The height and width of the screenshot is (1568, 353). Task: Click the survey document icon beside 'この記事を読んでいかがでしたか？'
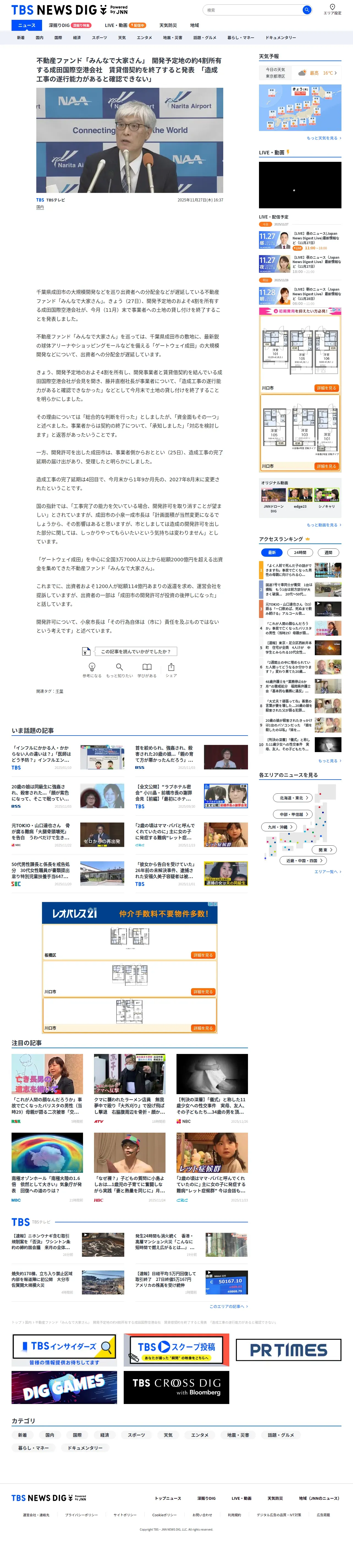(86, 651)
